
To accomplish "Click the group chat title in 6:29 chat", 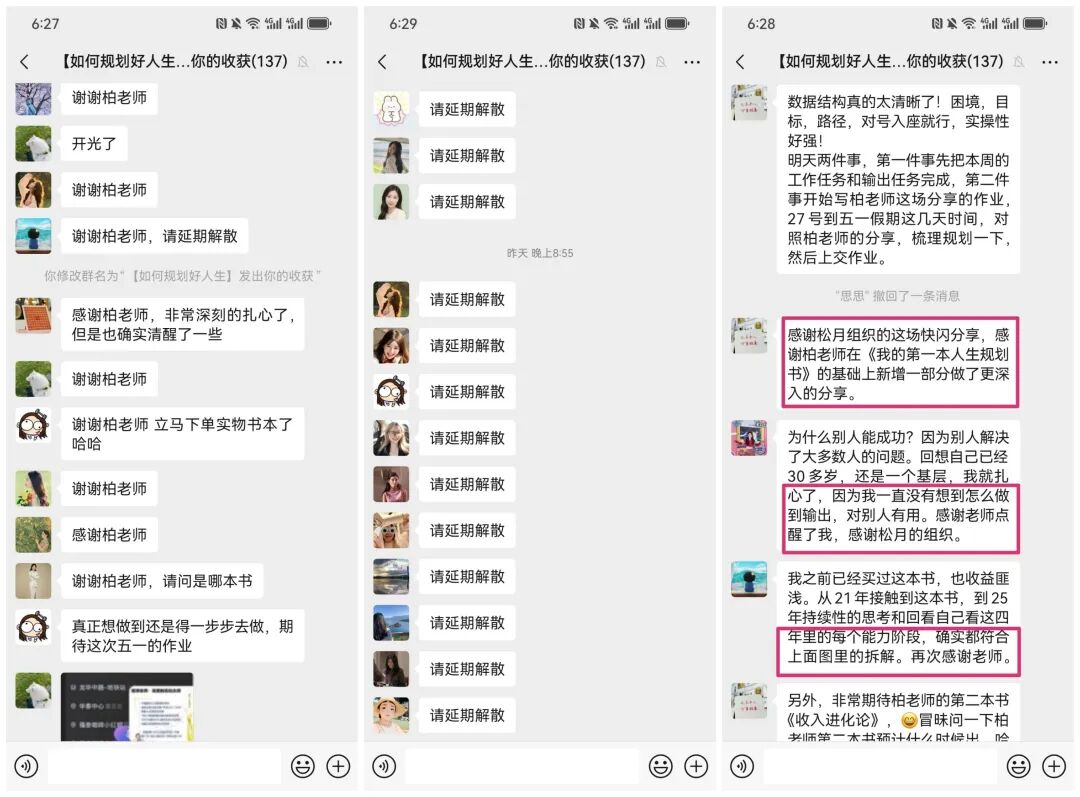I will coord(532,61).
